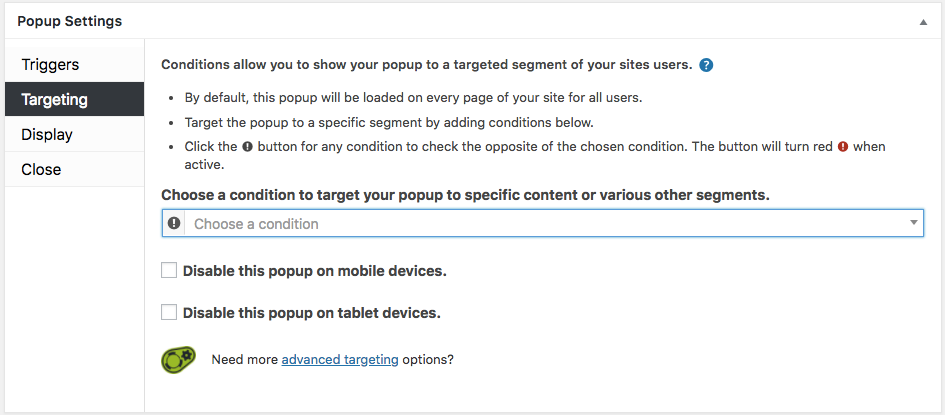Click the black exclamation icon in instructions text
The width and height of the screenshot is (945, 415).
tap(247, 146)
